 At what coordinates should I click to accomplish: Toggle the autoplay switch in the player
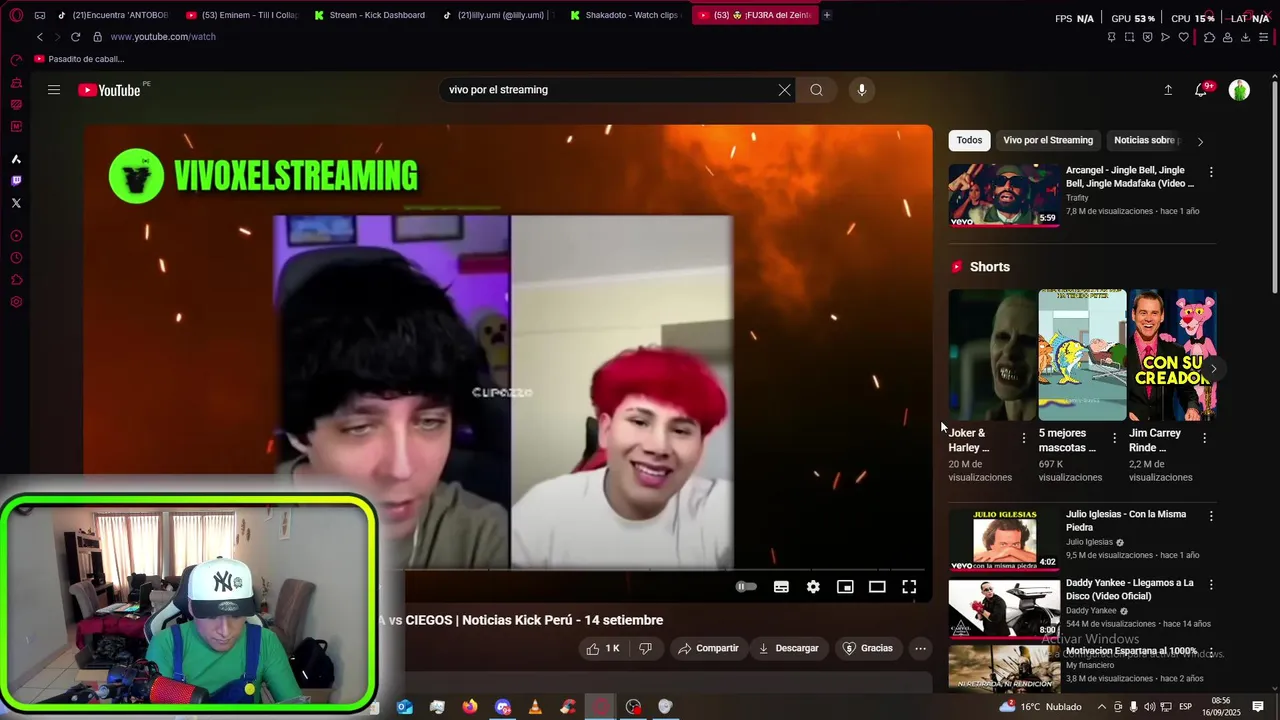coord(746,587)
